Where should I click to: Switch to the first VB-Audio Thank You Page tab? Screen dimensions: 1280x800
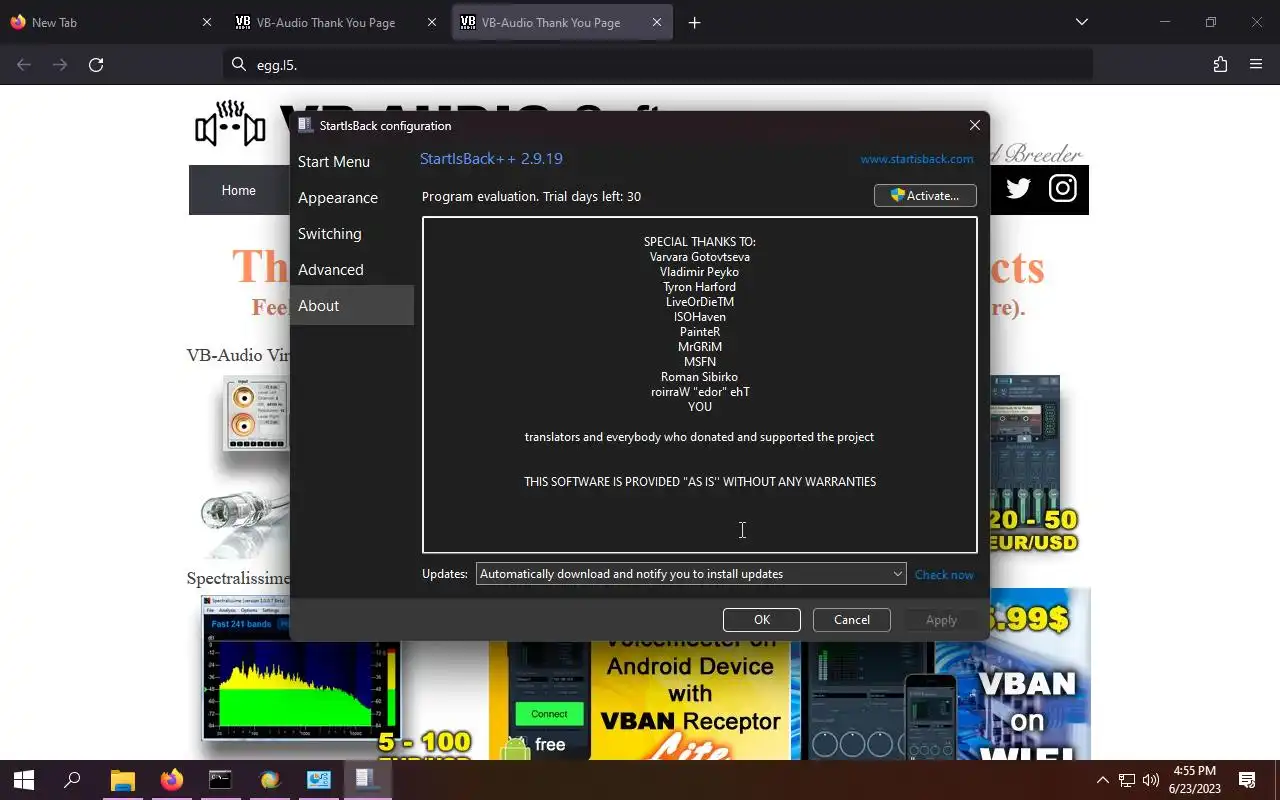coord(336,22)
